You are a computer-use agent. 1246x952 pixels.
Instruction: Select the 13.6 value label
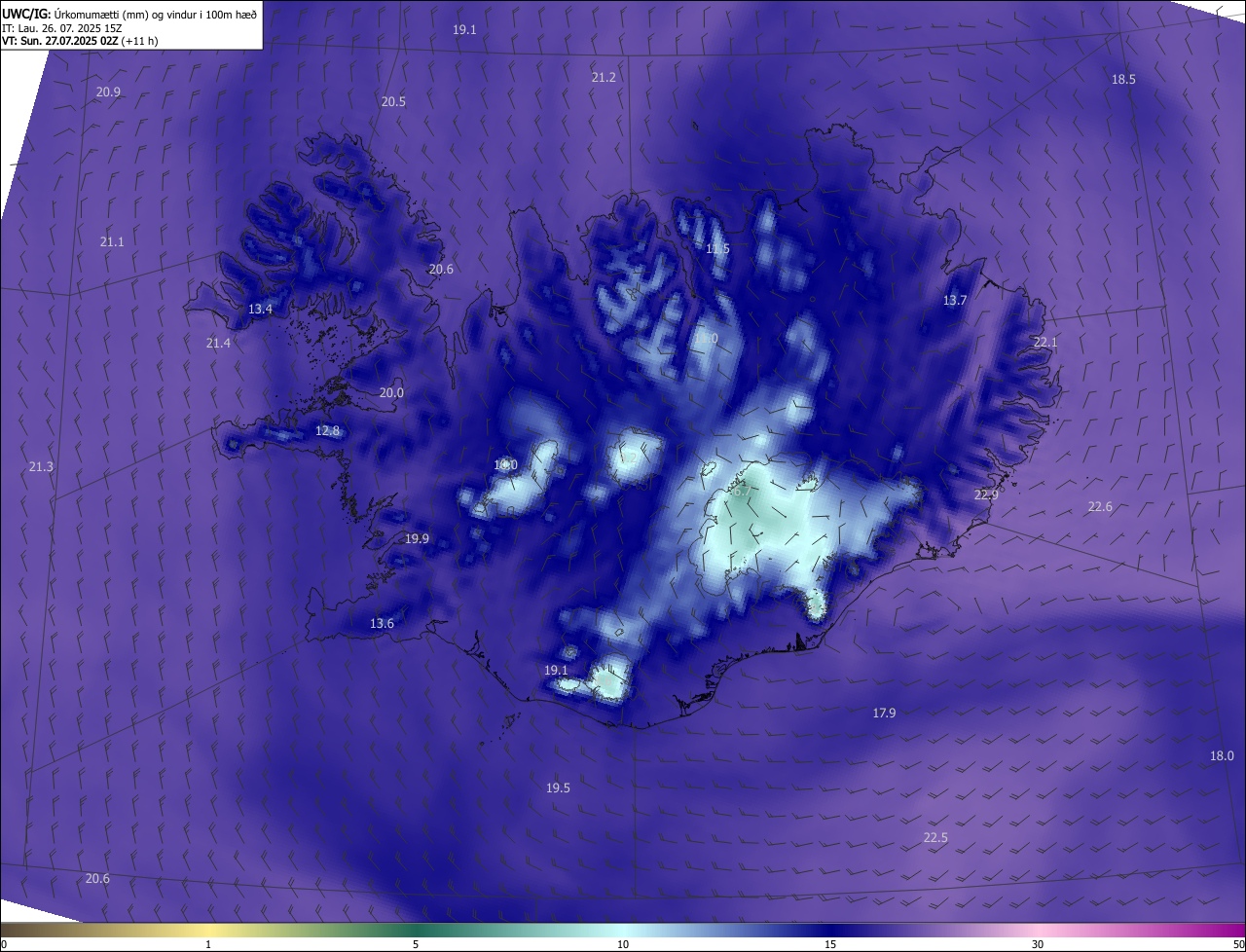(382, 623)
